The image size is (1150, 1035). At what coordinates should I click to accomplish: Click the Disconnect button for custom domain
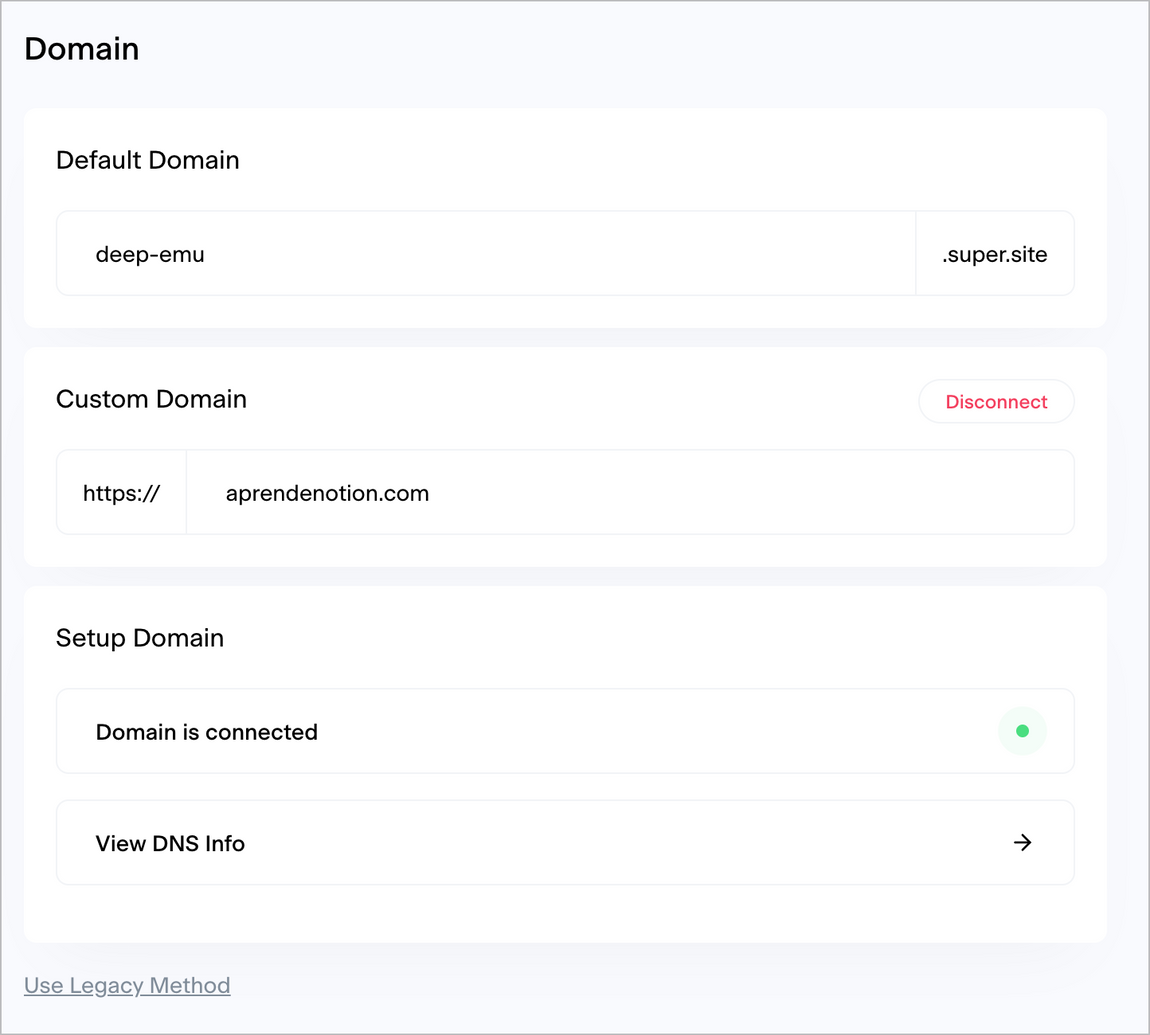(x=996, y=401)
